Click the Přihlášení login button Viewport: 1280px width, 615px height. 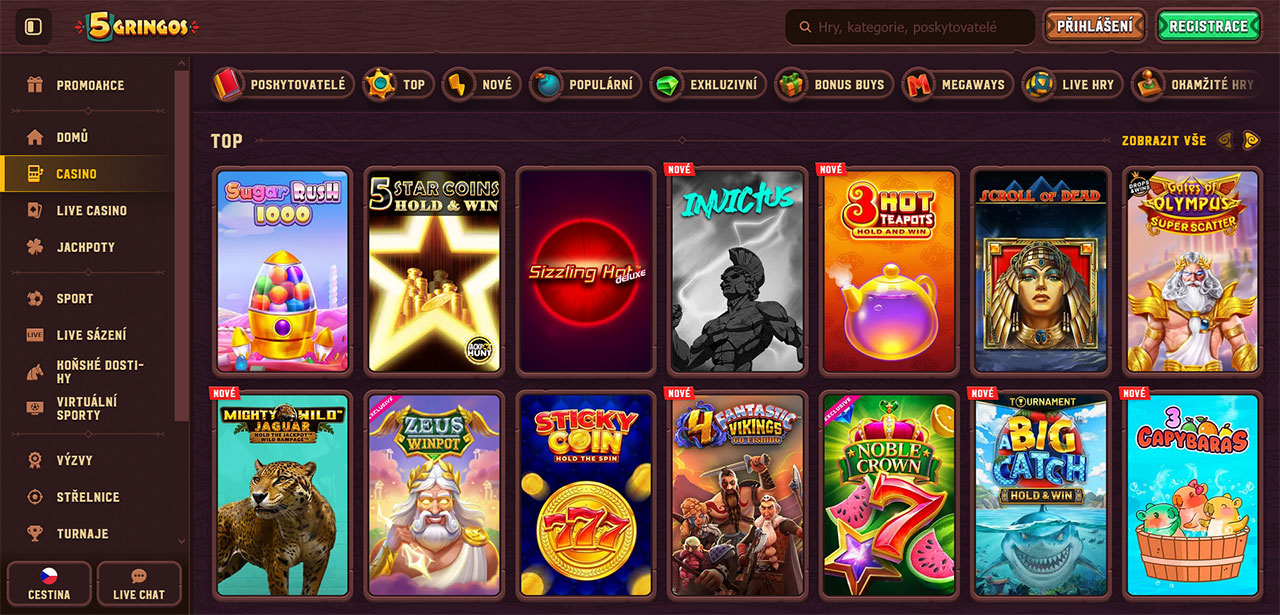[1094, 27]
